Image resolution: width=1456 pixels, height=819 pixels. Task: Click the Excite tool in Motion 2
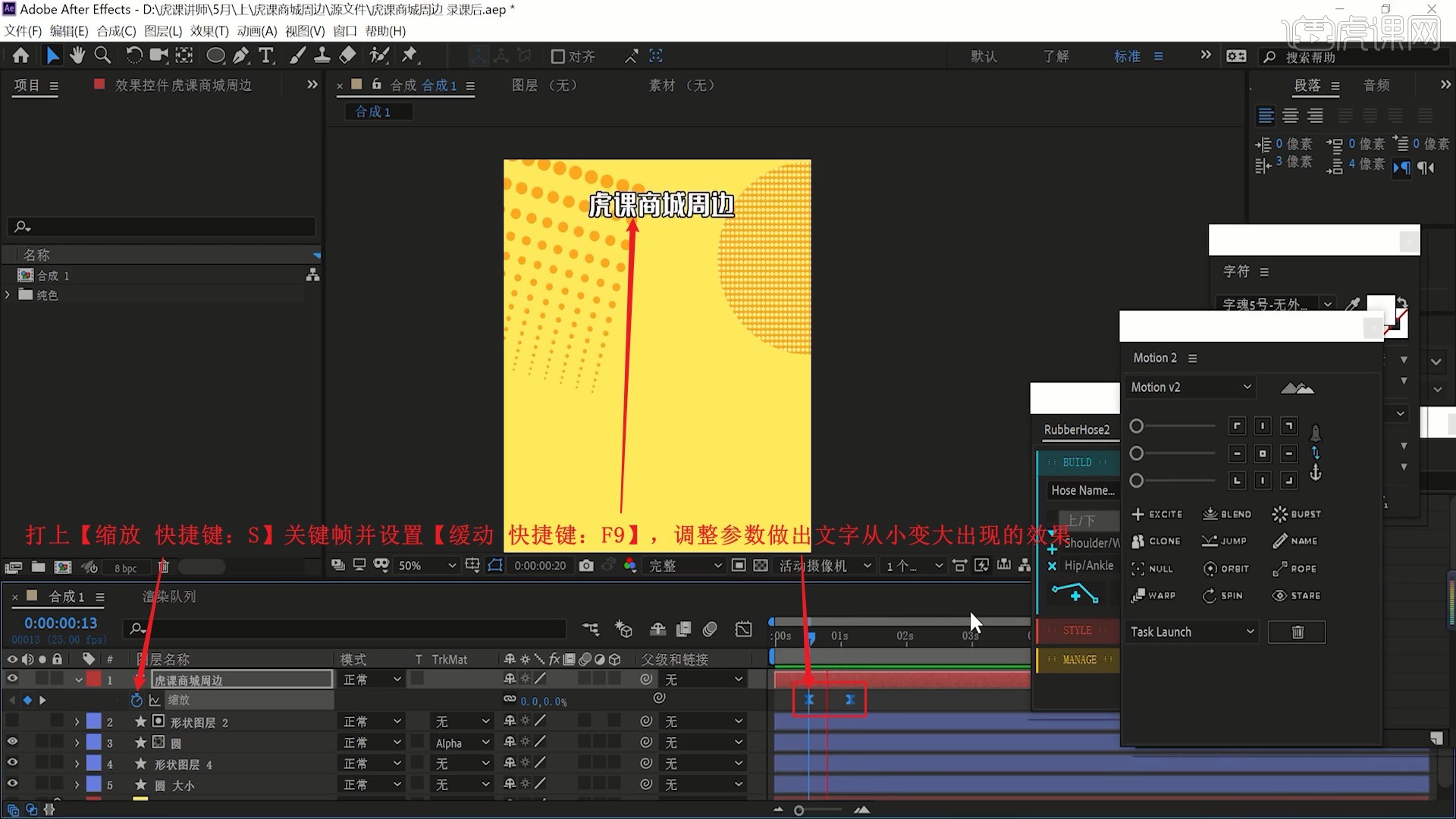coord(1157,514)
